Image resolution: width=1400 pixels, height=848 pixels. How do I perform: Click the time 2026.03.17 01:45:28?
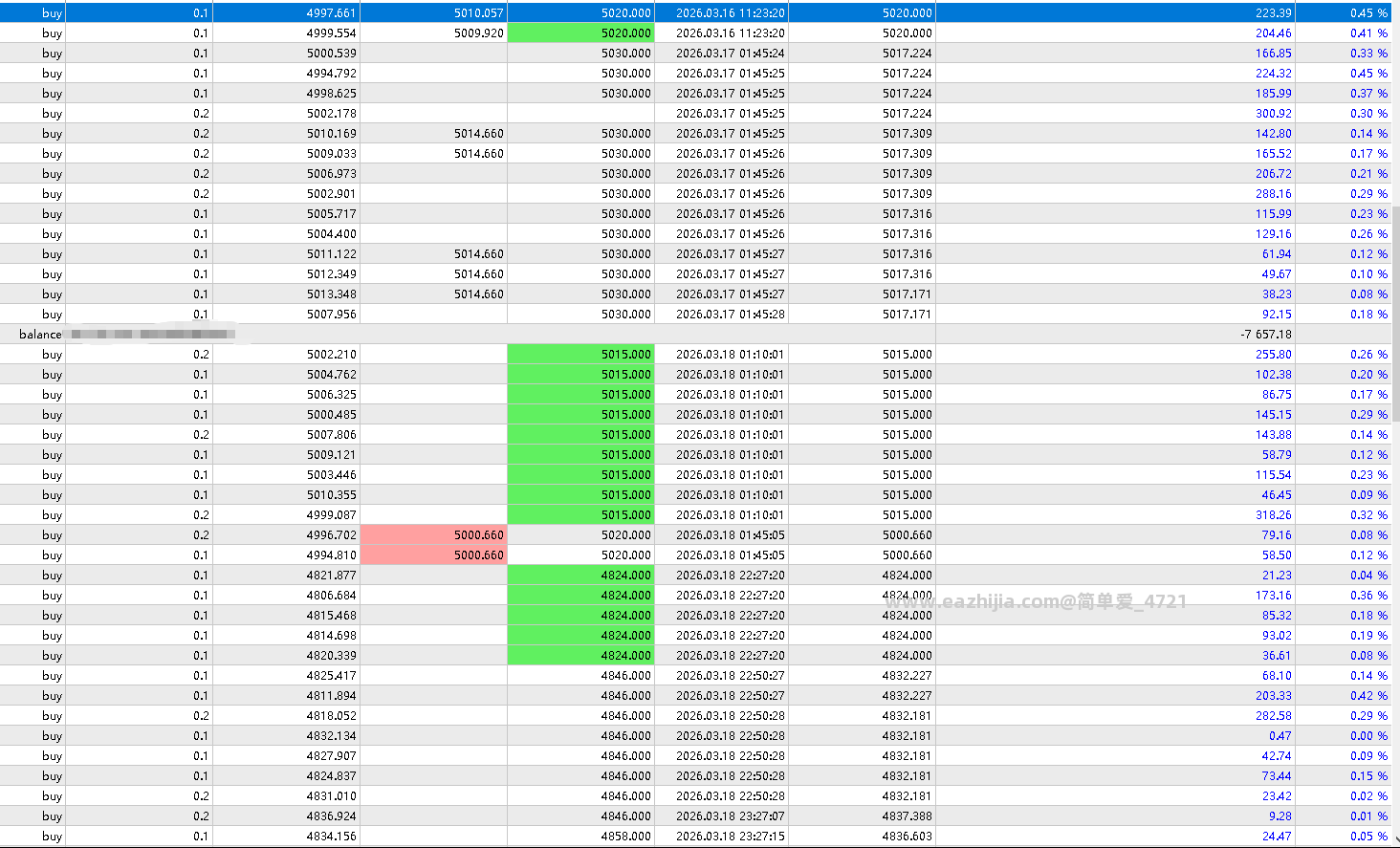(x=730, y=315)
